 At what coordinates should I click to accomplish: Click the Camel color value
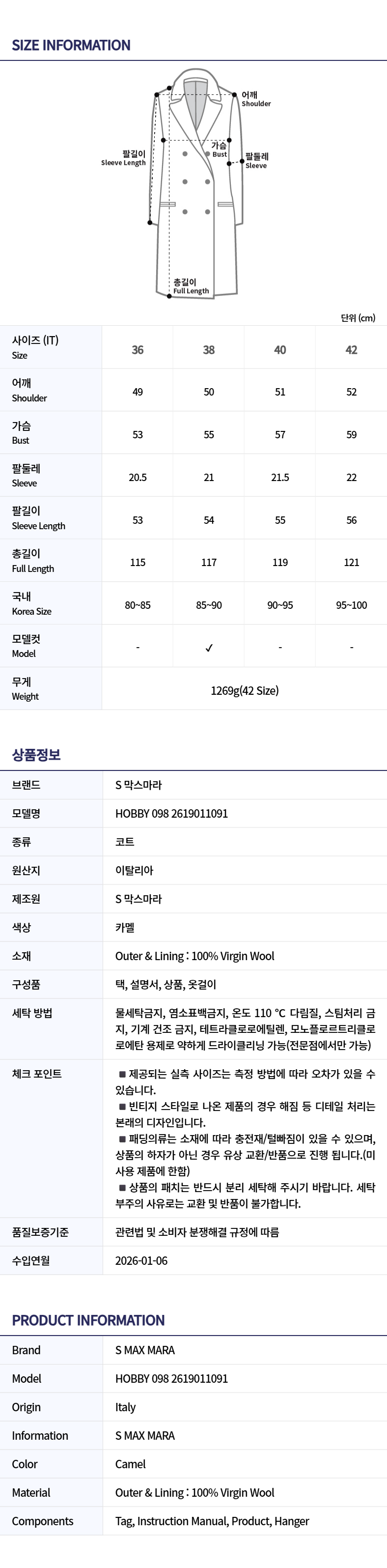pyautogui.click(x=130, y=1464)
